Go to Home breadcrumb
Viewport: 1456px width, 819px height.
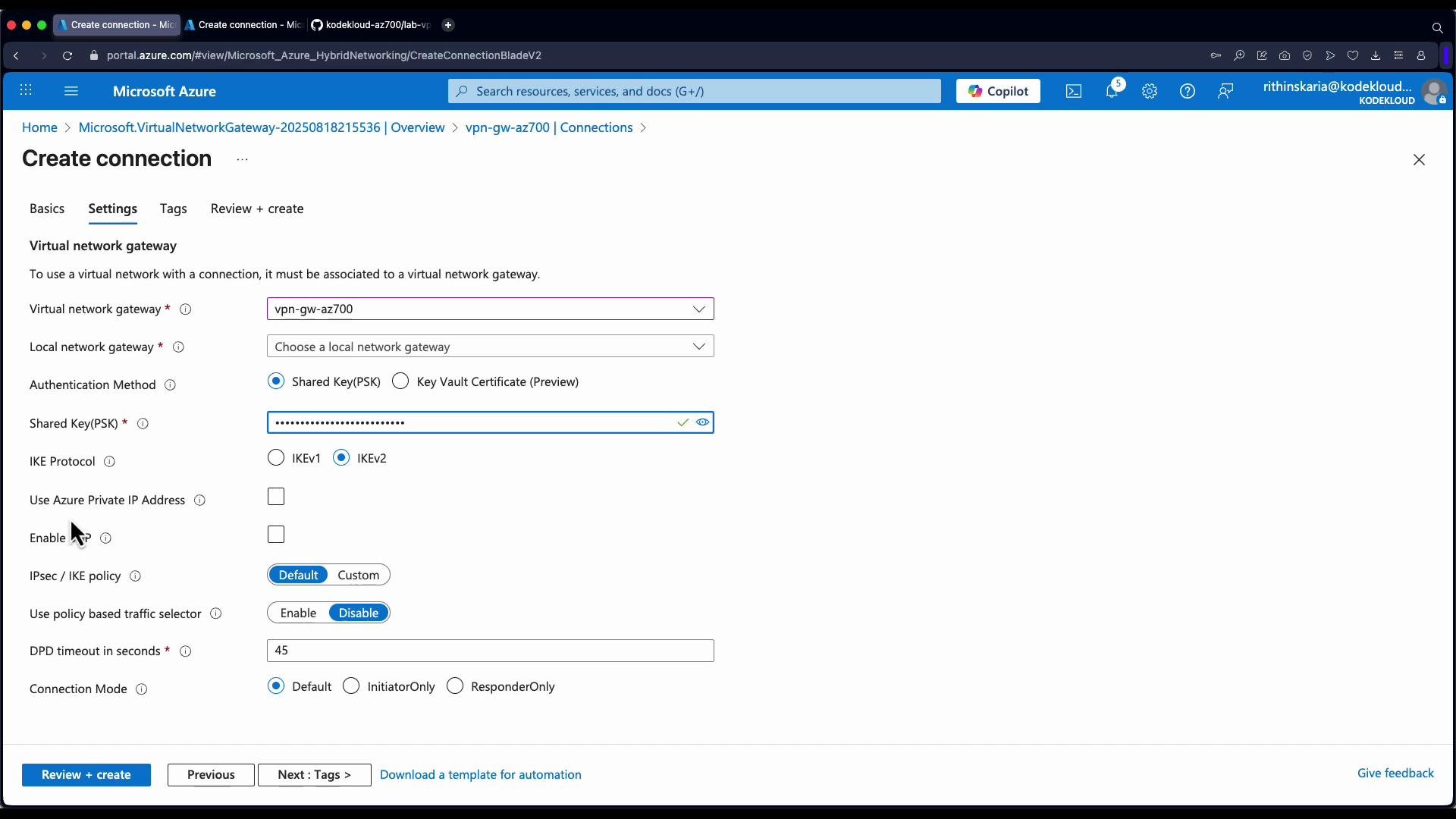[39, 127]
